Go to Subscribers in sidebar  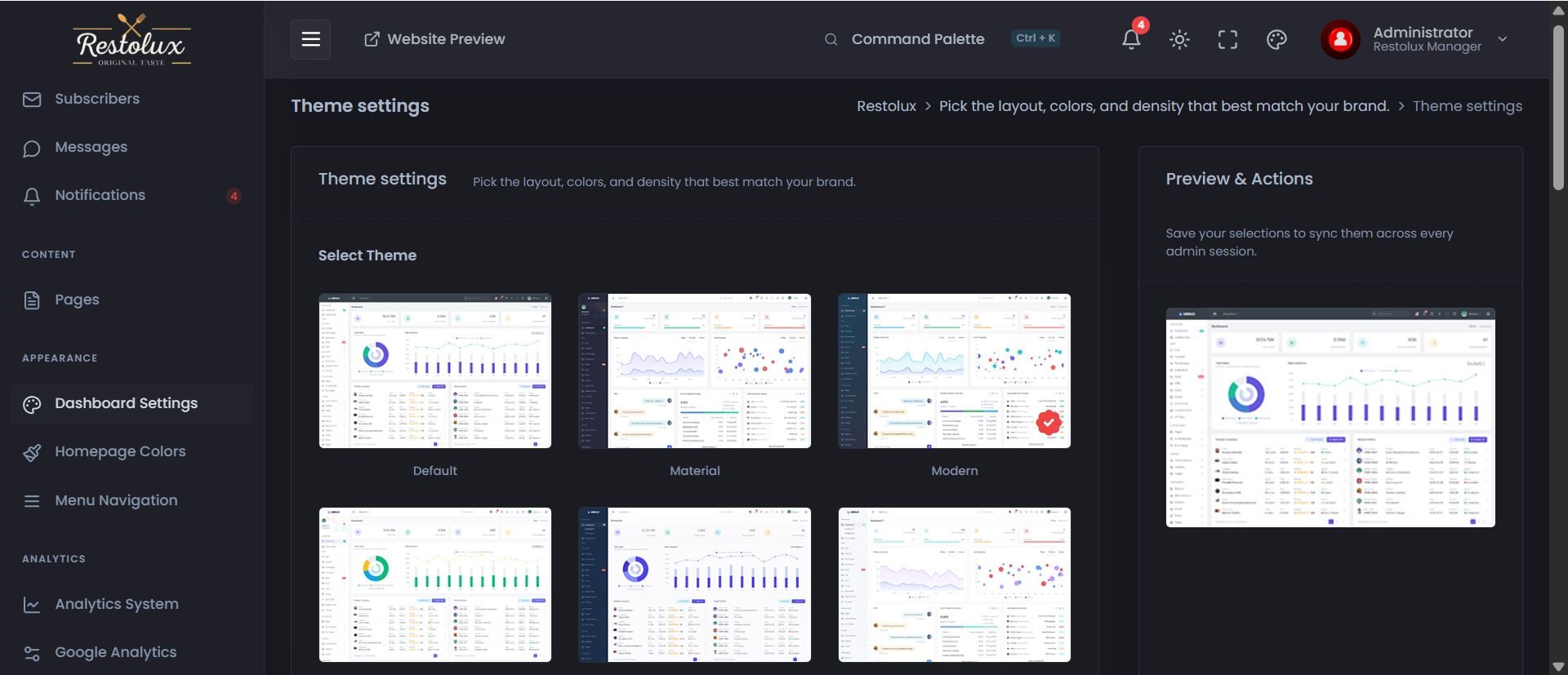point(96,99)
